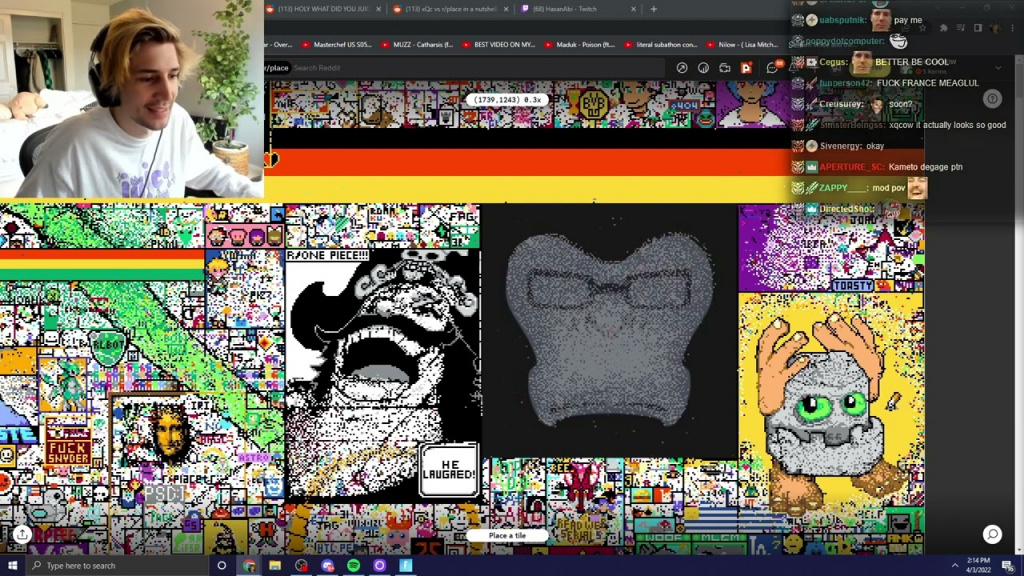Open Chrome from the taskbar
The width and height of the screenshot is (1024, 576).
coord(249,566)
